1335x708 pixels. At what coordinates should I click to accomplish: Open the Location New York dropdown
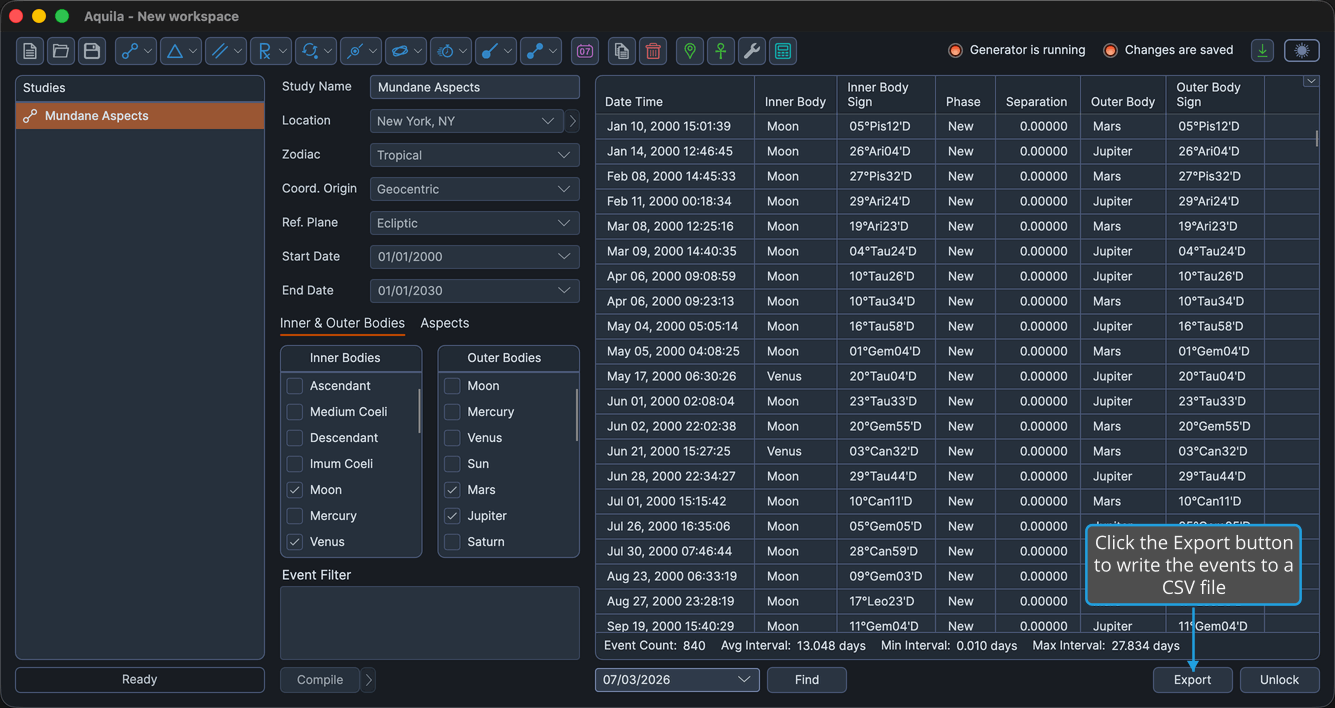click(x=467, y=121)
